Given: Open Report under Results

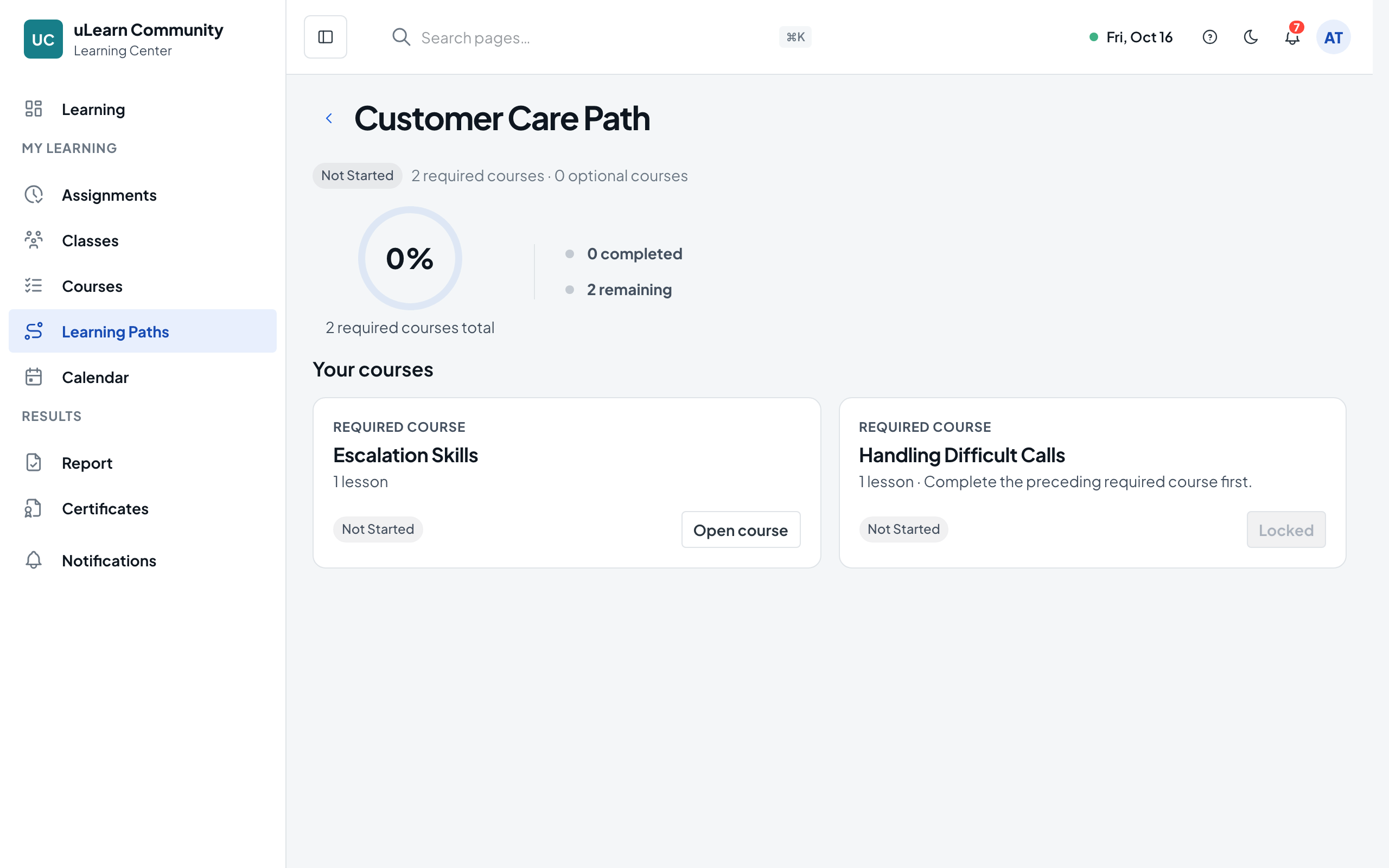Looking at the screenshot, I should 142,463.
